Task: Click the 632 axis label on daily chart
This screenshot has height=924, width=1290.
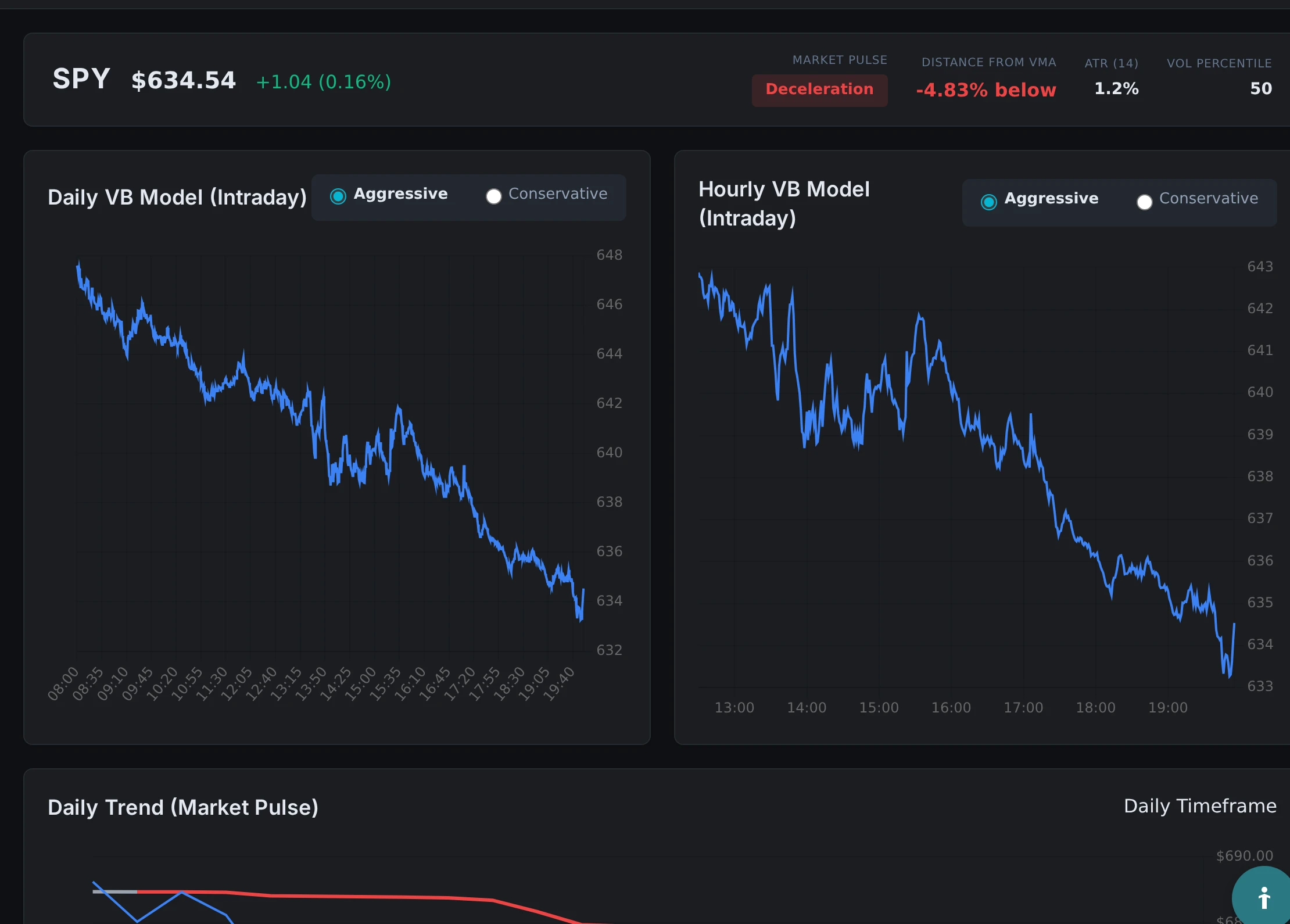Action: pyautogui.click(x=610, y=650)
